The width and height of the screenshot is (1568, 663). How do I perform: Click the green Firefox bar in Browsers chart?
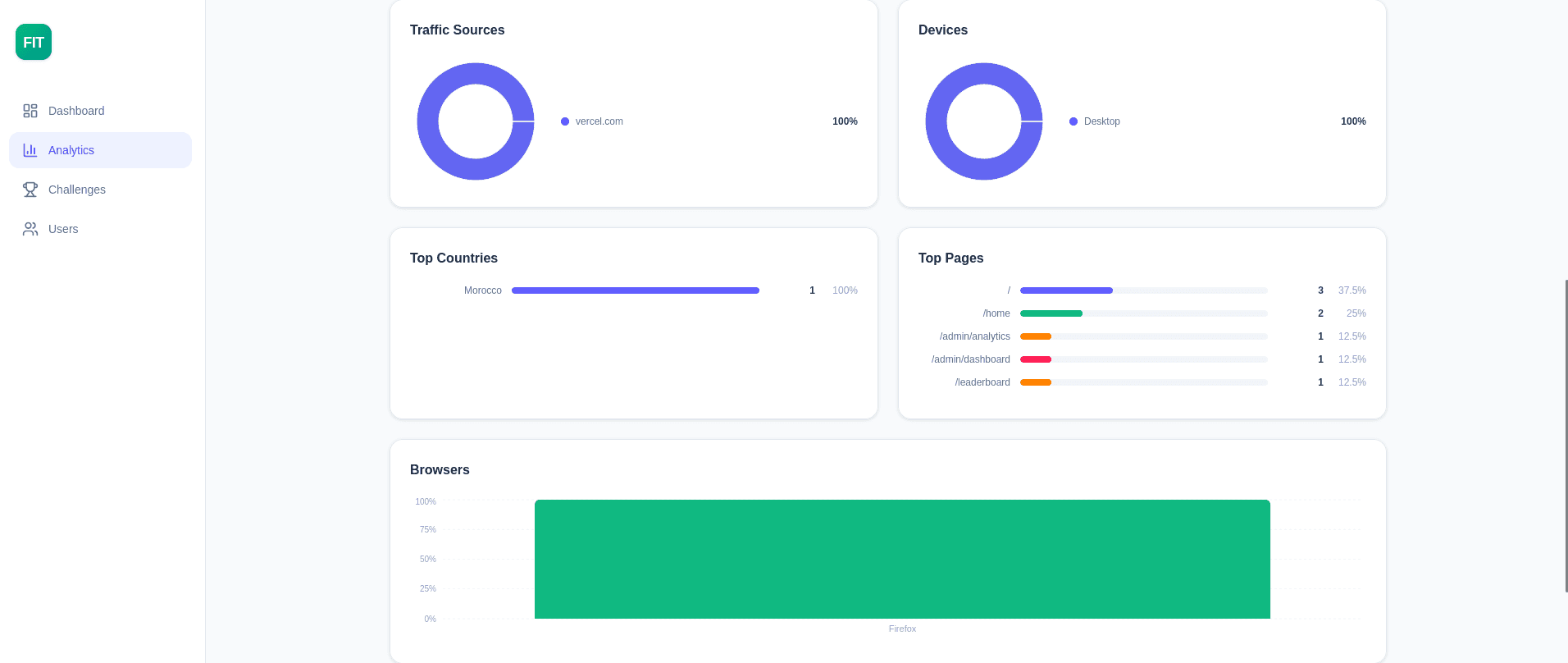click(x=902, y=559)
